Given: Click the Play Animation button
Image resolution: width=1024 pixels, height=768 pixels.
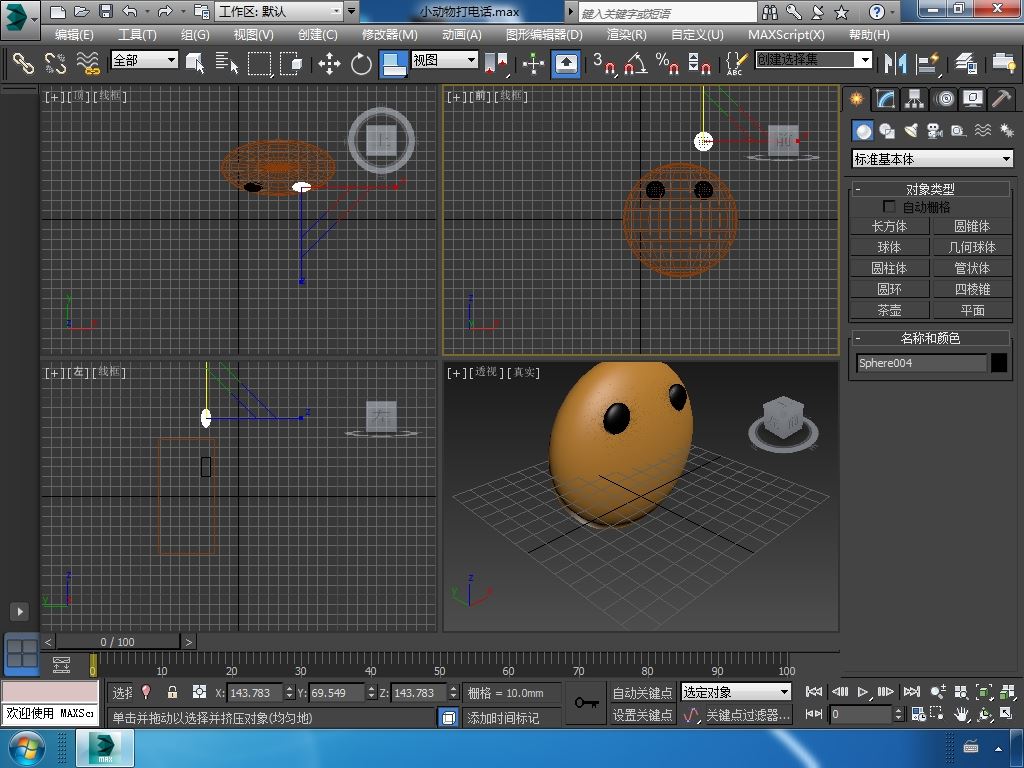Looking at the screenshot, I should [862, 692].
